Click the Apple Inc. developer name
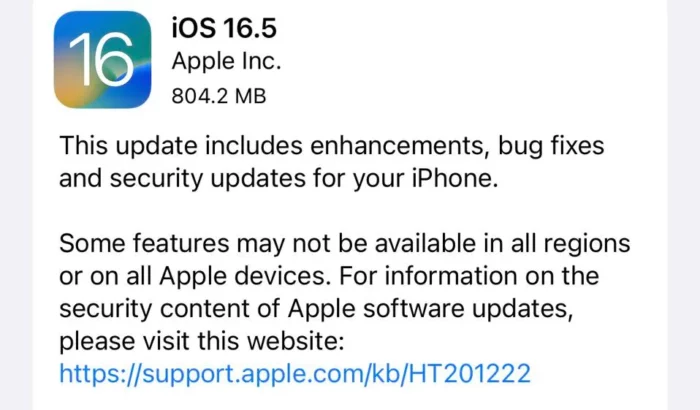This screenshot has width=700, height=410. 226,61
